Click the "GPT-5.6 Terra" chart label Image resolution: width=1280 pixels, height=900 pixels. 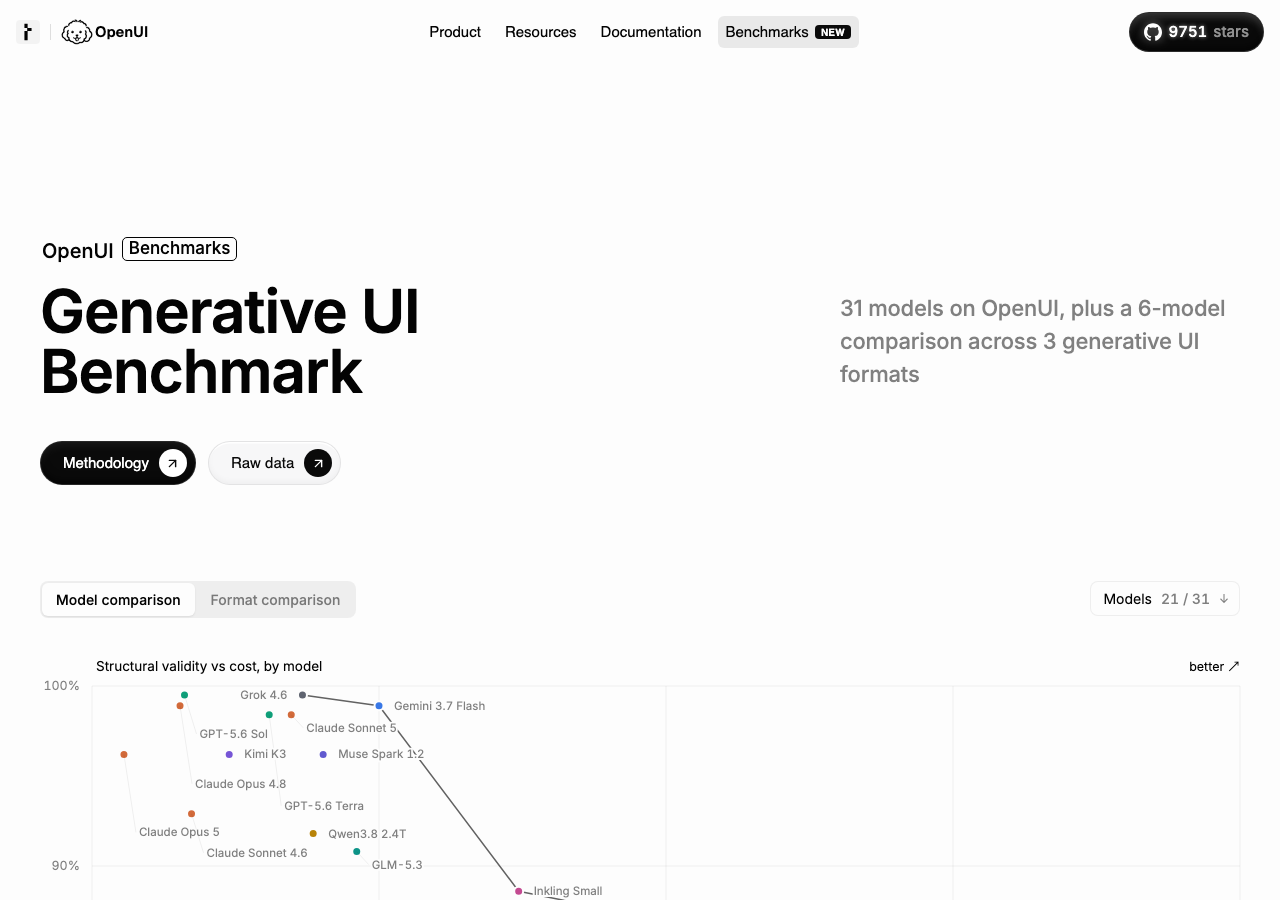point(324,806)
